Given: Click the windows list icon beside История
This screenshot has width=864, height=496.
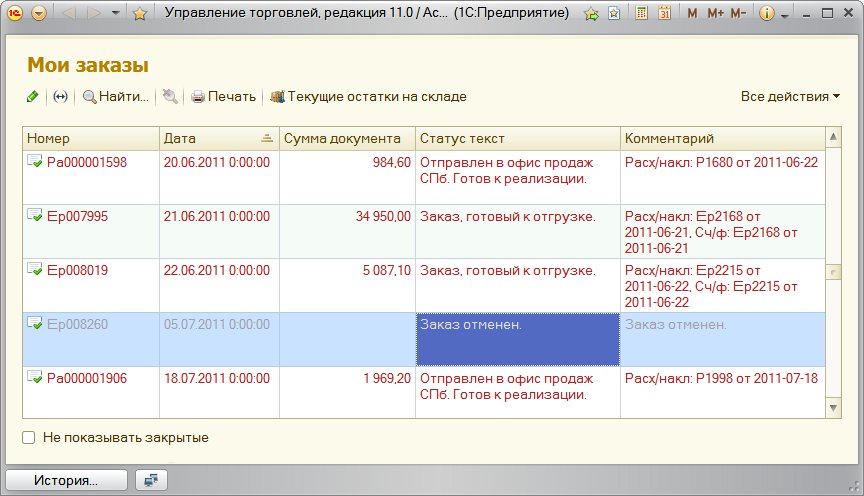Looking at the screenshot, I should click(x=151, y=480).
